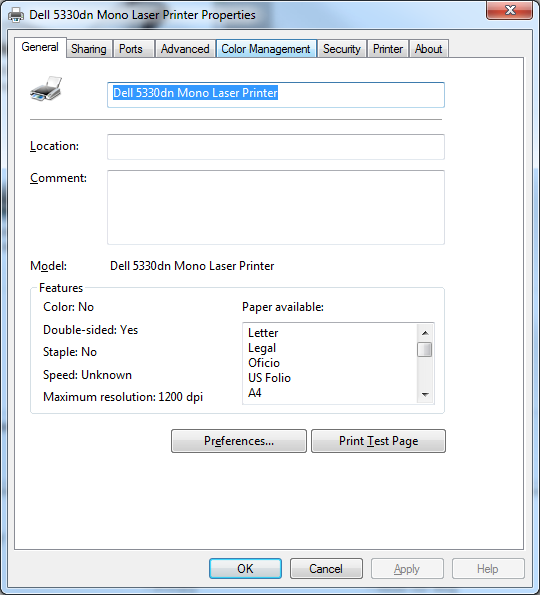
Task: Click paper list scroll up arrow
Action: click(425, 333)
